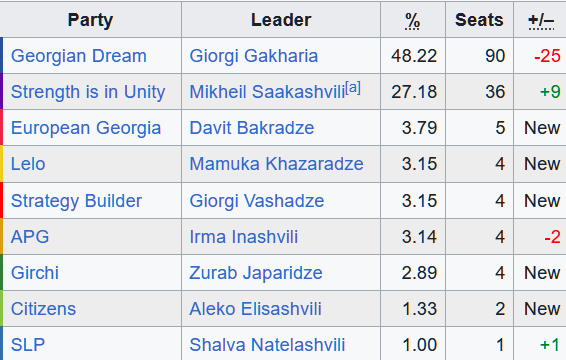This screenshot has height=360, width=566.
Task: Open the APG party link
Action: click(x=30, y=237)
